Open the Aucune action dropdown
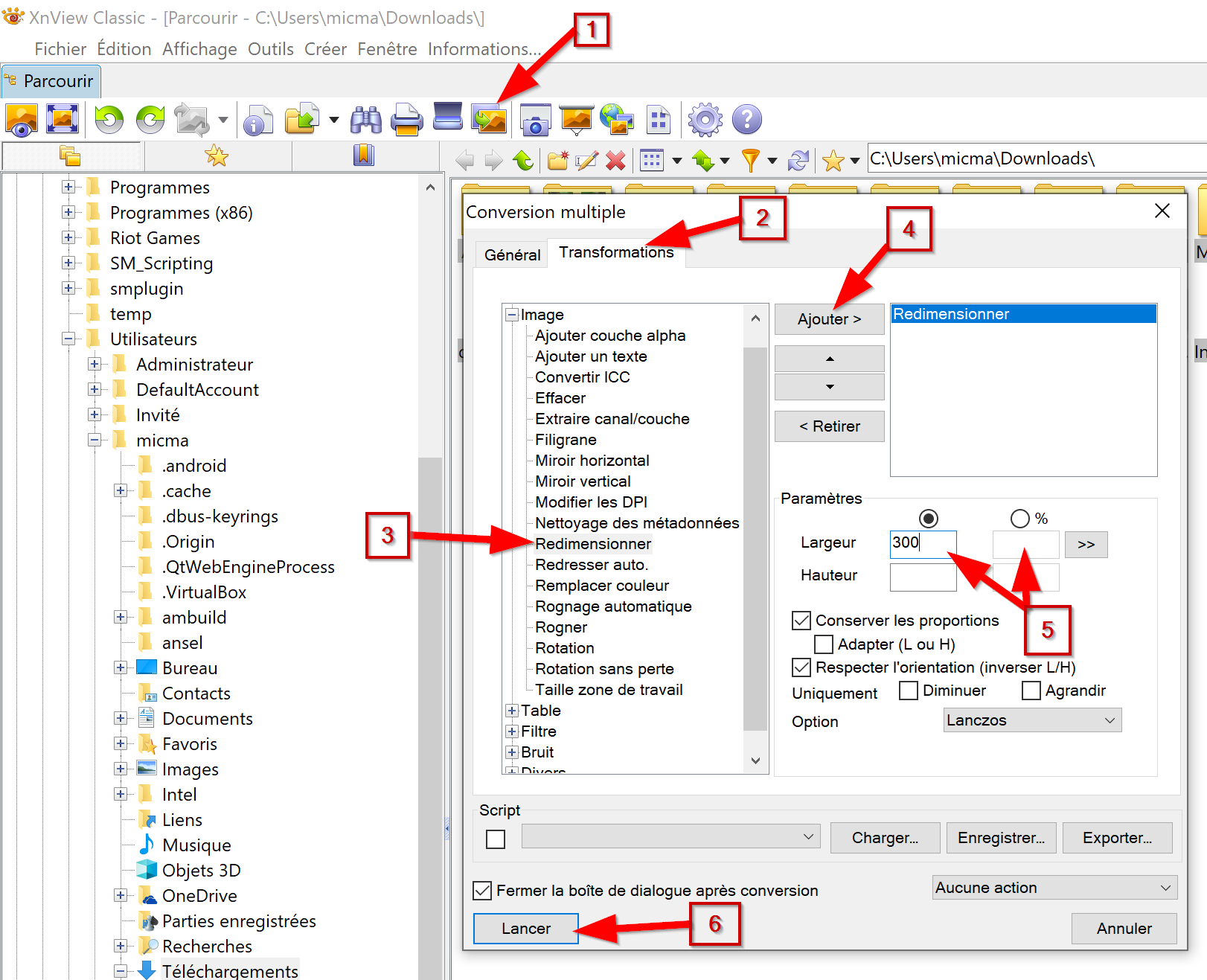1207x980 pixels. [x=1054, y=888]
